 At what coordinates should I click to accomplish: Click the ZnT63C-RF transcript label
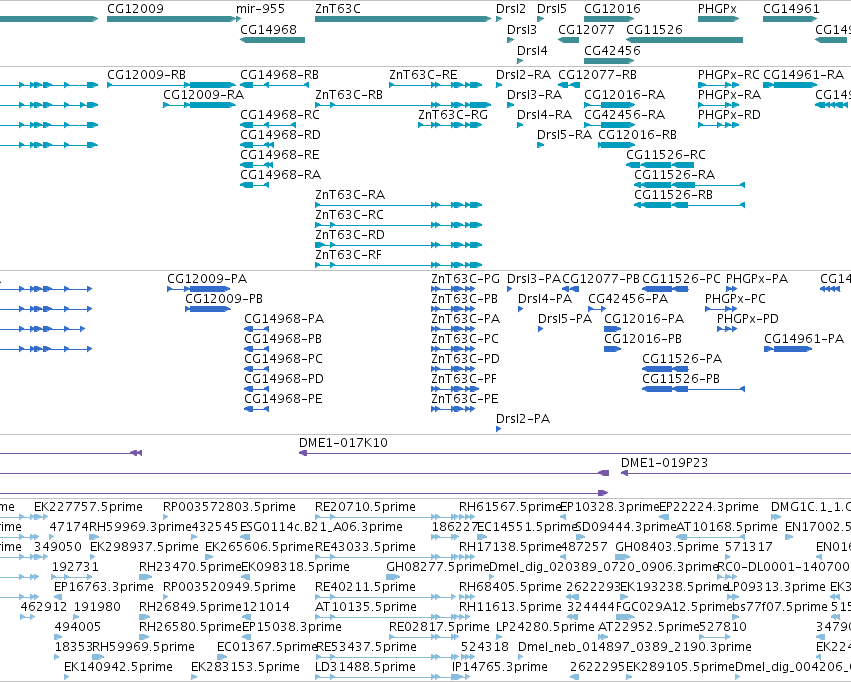pyautogui.click(x=348, y=255)
